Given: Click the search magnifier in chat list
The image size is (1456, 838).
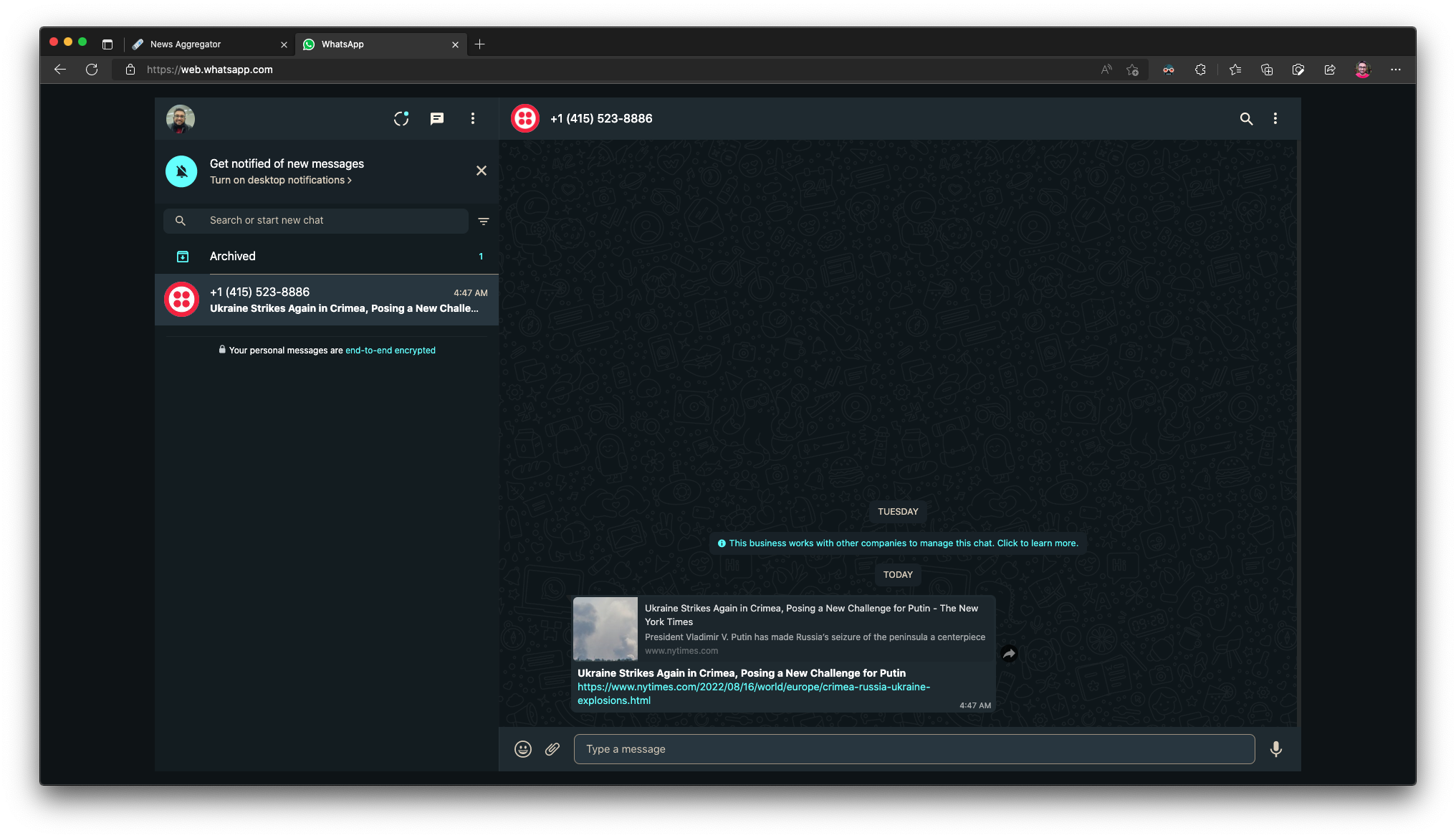Looking at the screenshot, I should (181, 221).
